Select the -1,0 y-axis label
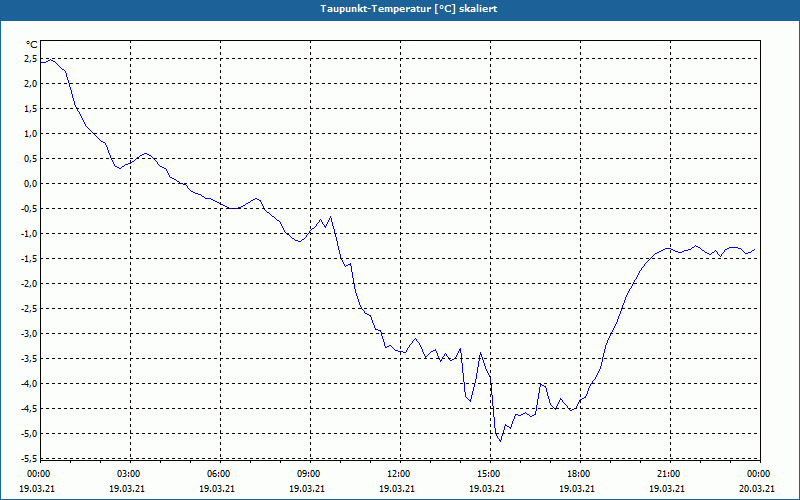 [x=29, y=234]
